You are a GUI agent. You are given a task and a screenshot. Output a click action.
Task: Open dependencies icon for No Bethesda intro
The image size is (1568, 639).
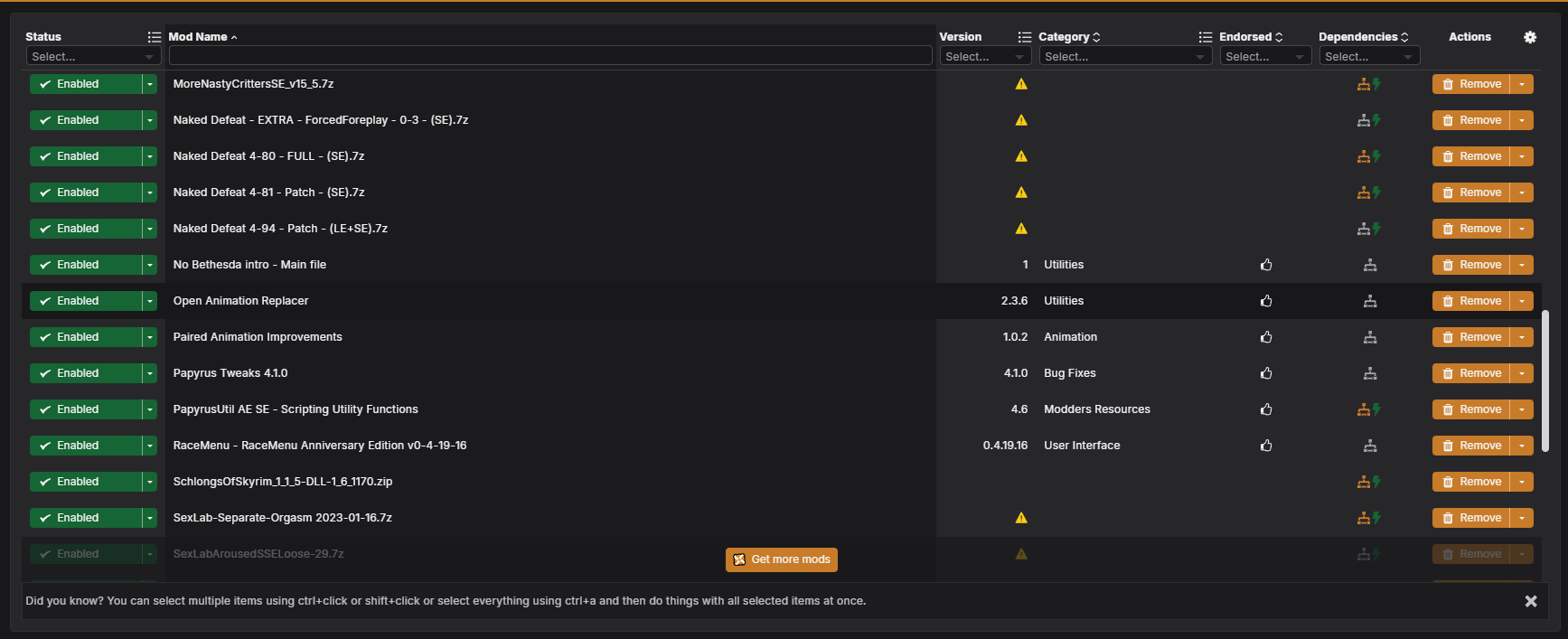point(1370,265)
